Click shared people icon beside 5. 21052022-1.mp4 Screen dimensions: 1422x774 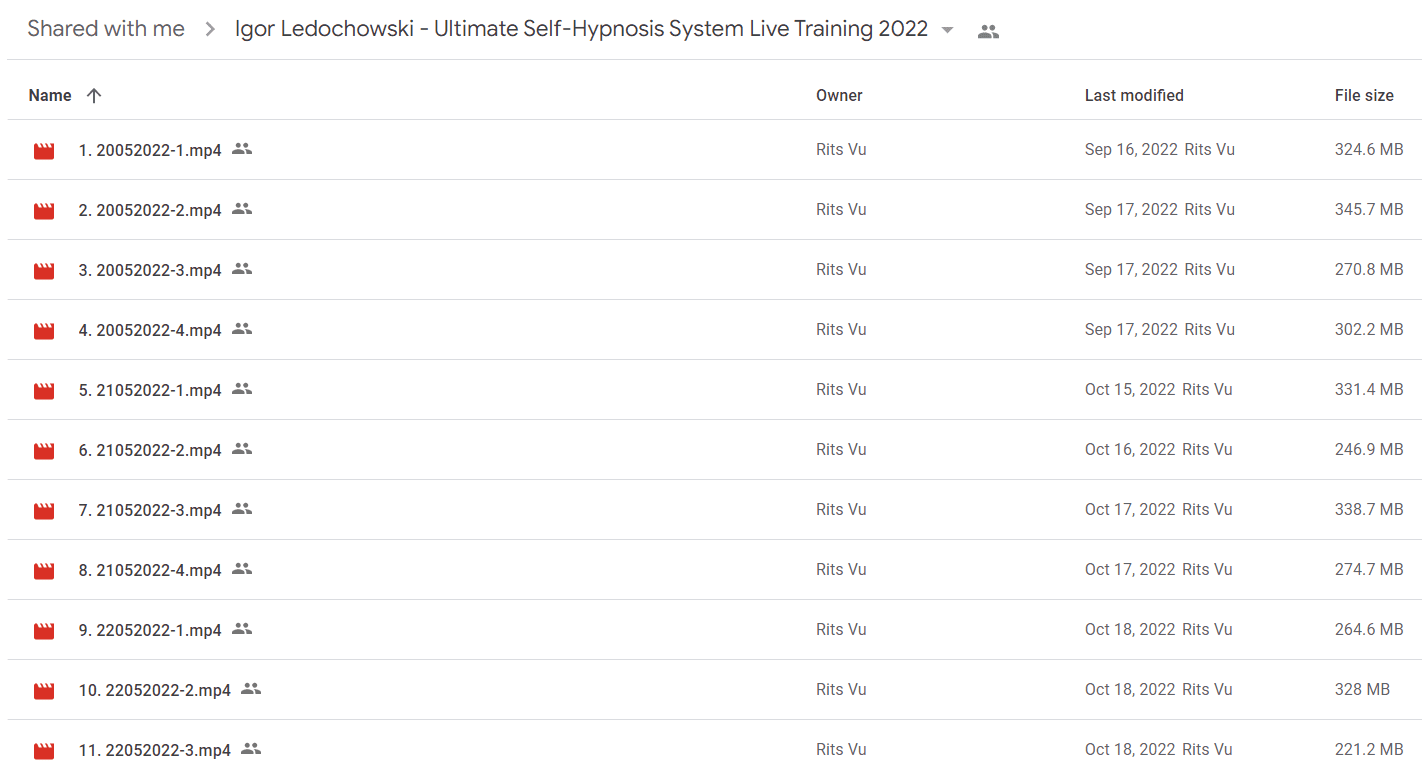pos(242,389)
